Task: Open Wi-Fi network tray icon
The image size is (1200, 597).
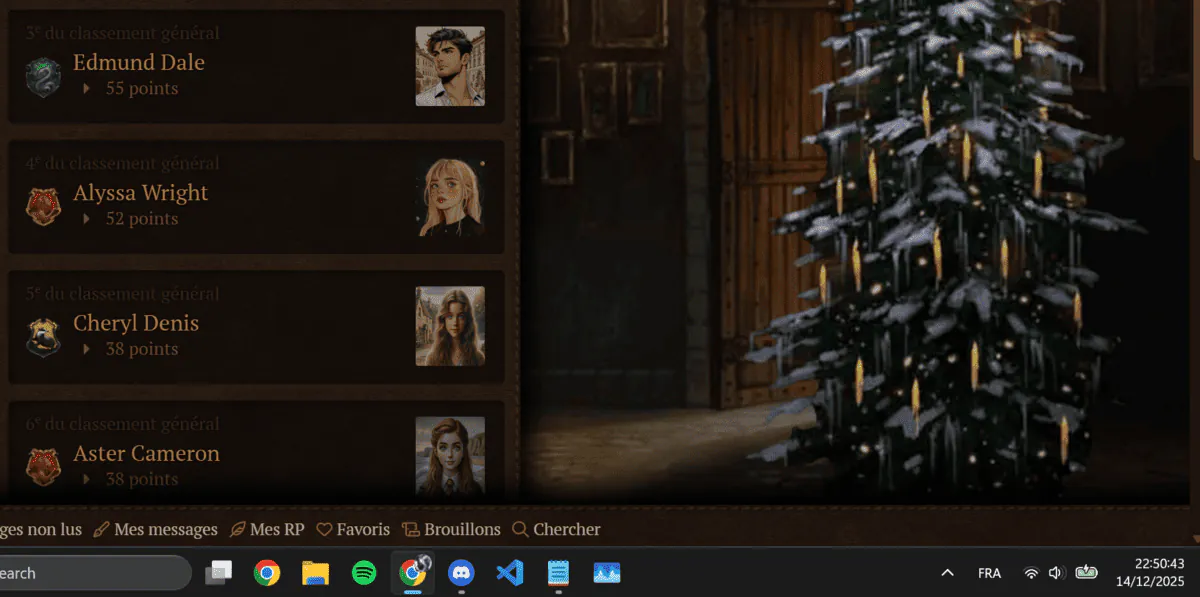Action: [x=1031, y=573]
